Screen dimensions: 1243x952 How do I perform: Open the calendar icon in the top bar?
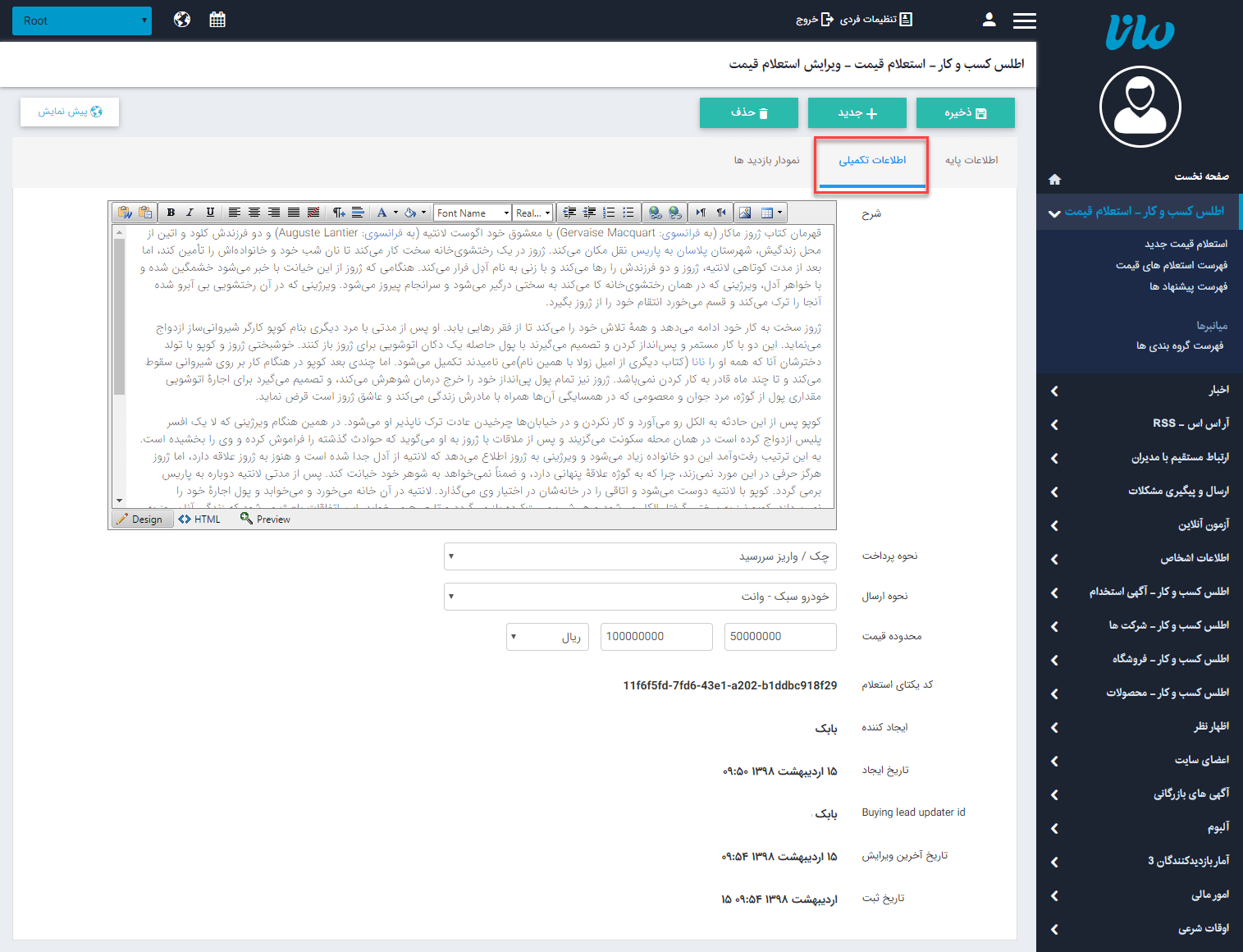tap(217, 18)
